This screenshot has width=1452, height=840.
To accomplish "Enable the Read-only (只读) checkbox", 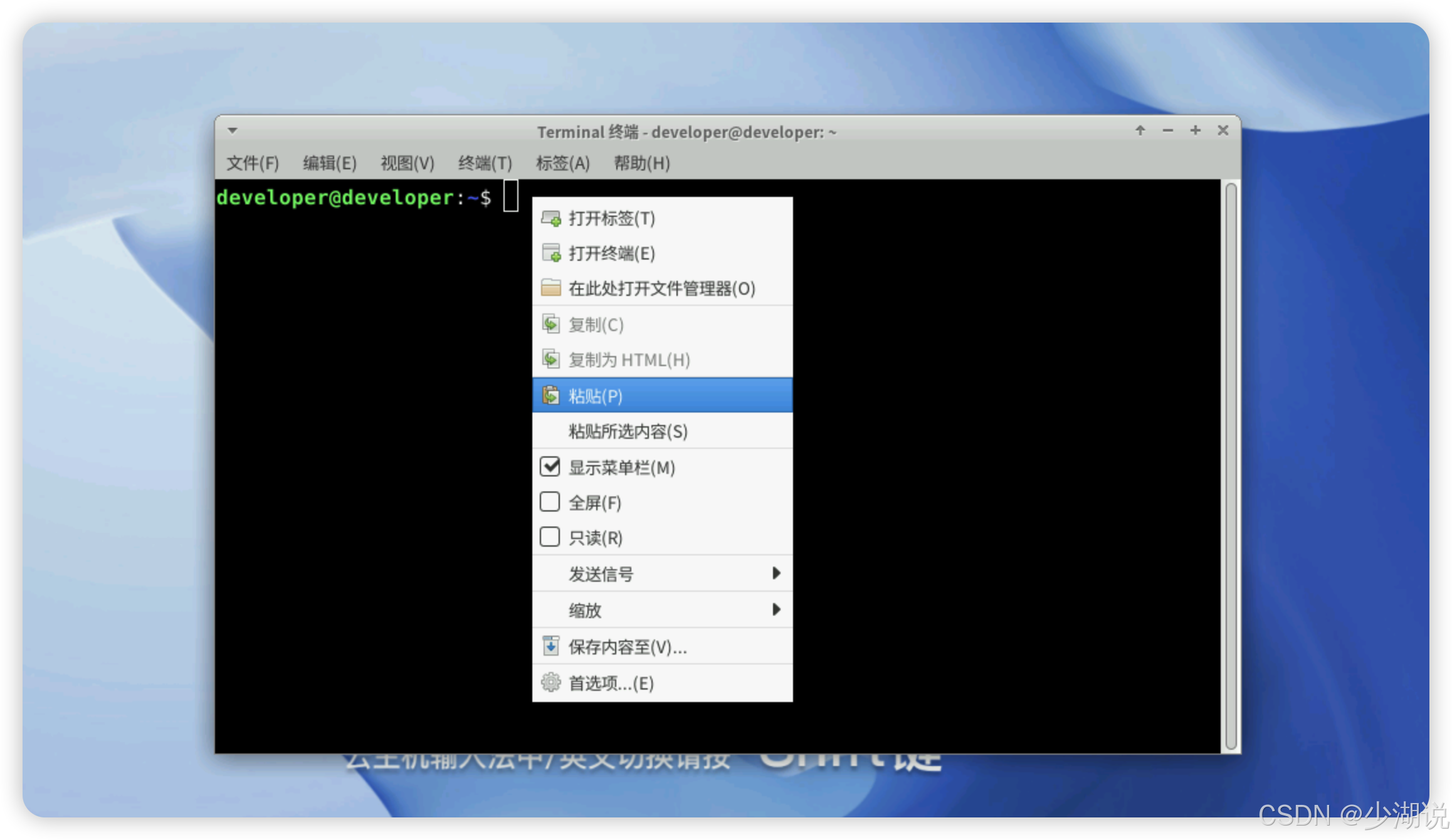I will (x=550, y=537).
